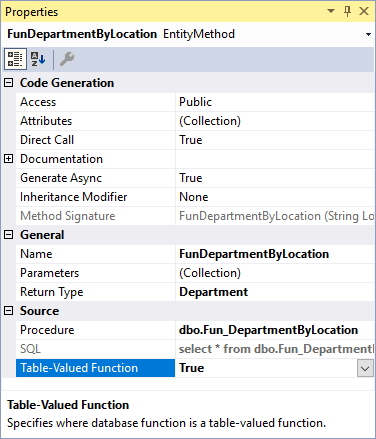Edit Procedure value dbo.Fun_DepartmentByLocation
This screenshot has height=439, width=376.
(268, 330)
